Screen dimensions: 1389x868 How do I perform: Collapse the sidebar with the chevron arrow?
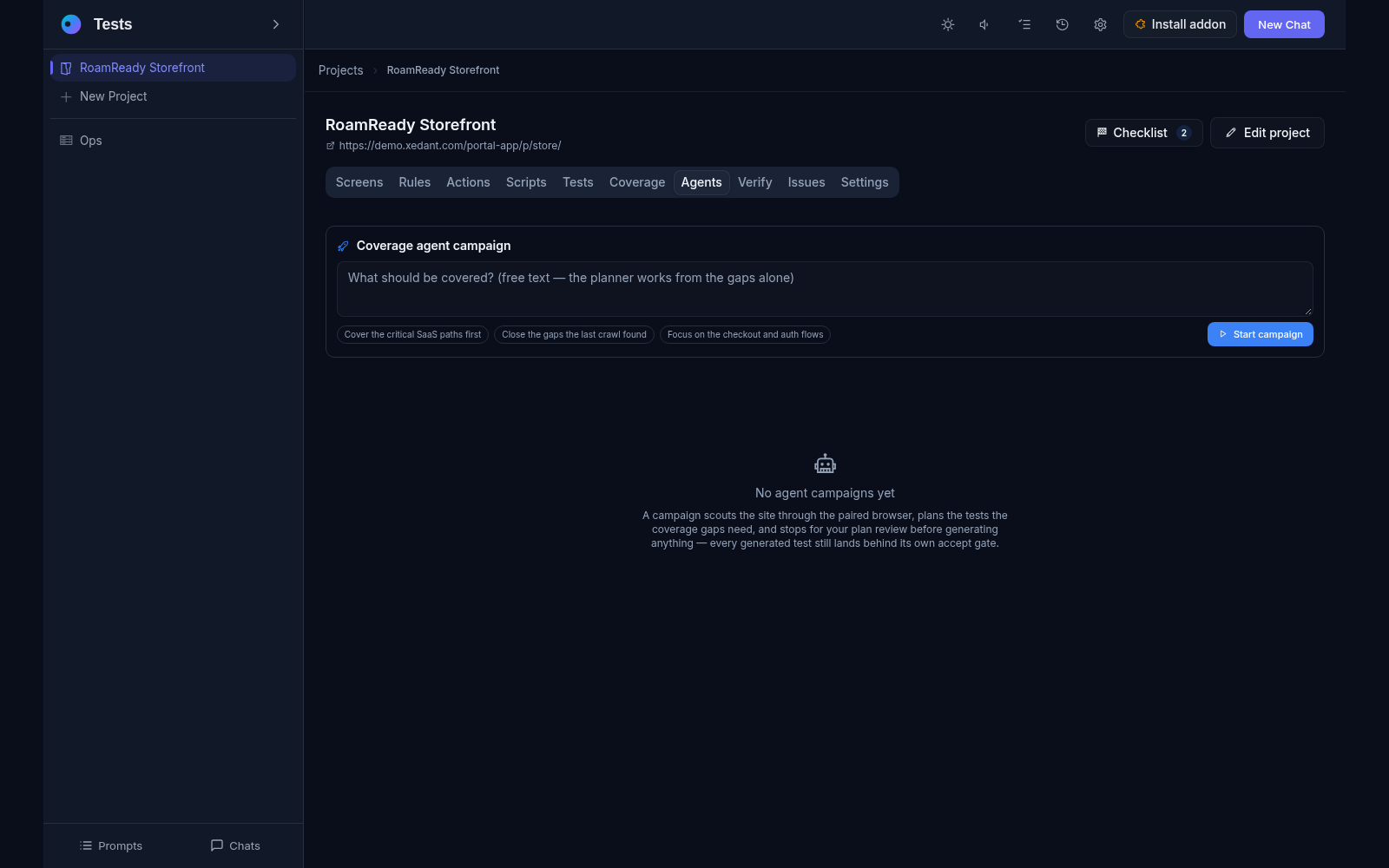pyautogui.click(x=276, y=24)
